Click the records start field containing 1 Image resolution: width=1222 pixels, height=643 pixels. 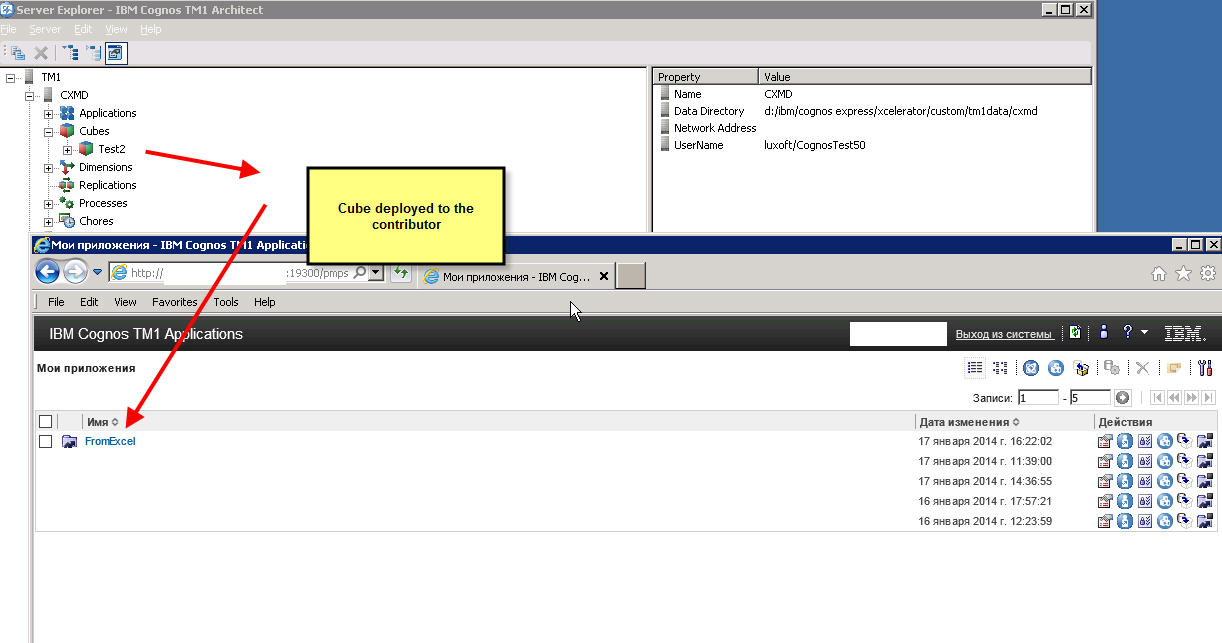[x=1038, y=397]
